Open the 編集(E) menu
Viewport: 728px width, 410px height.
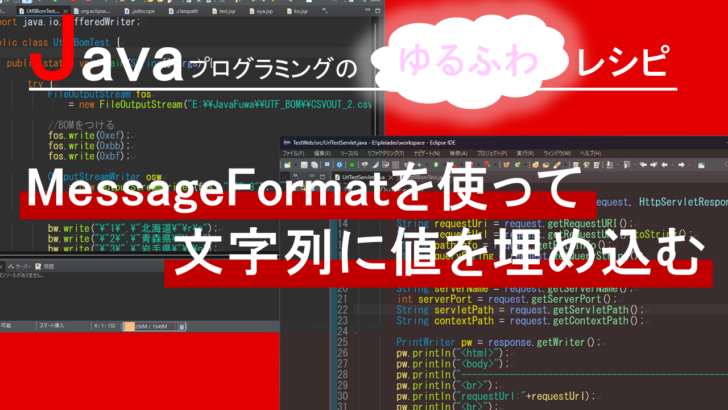click(x=322, y=153)
